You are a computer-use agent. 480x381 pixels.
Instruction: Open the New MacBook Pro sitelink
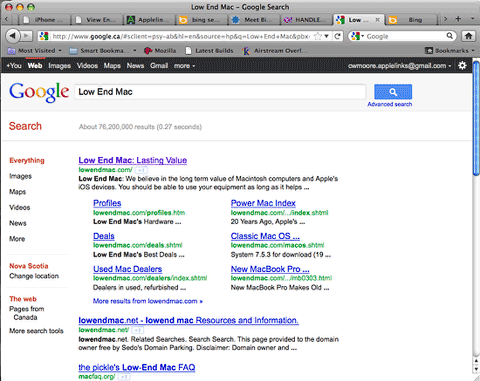[270, 269]
